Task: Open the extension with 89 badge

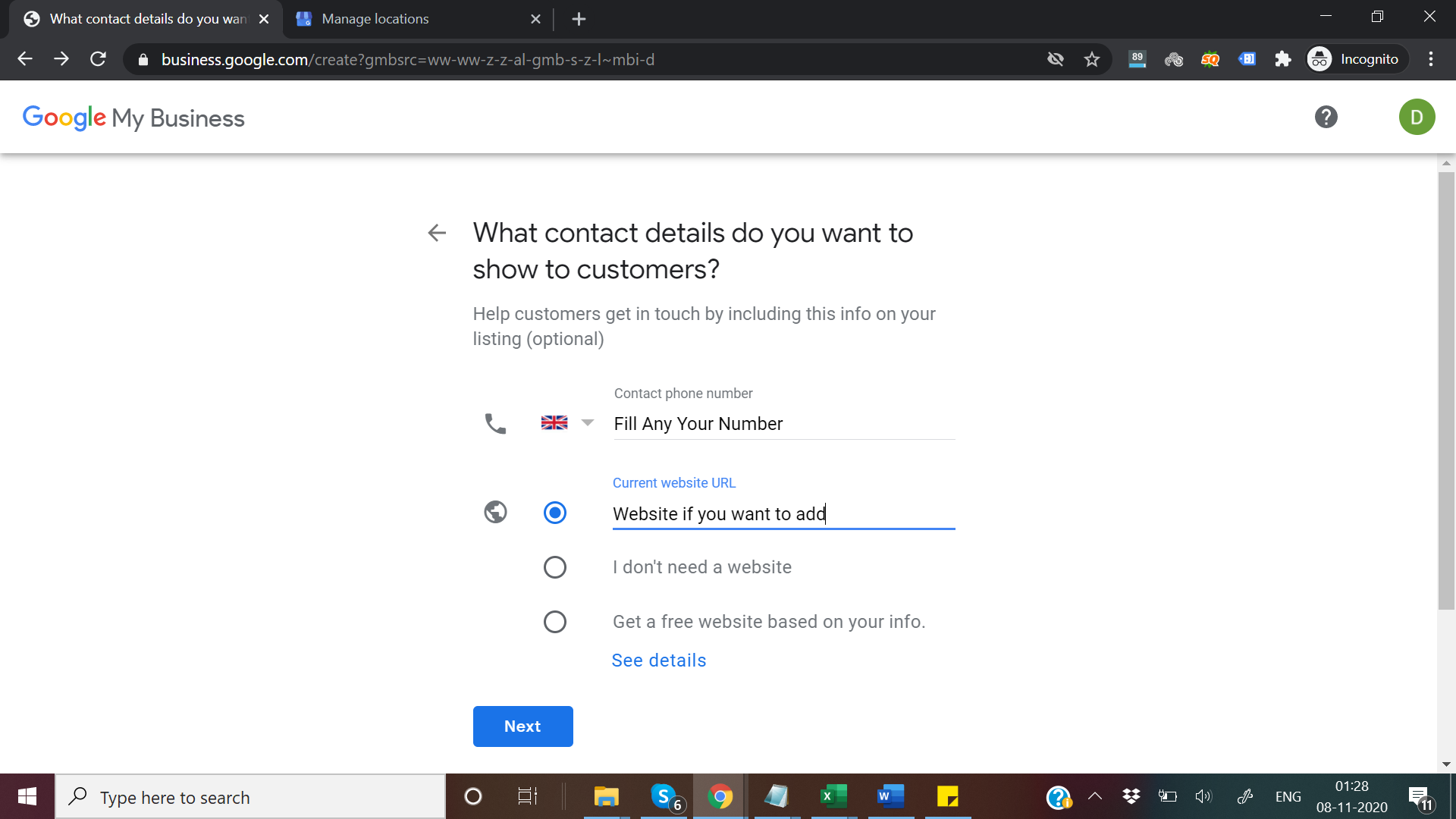Action: (1137, 59)
